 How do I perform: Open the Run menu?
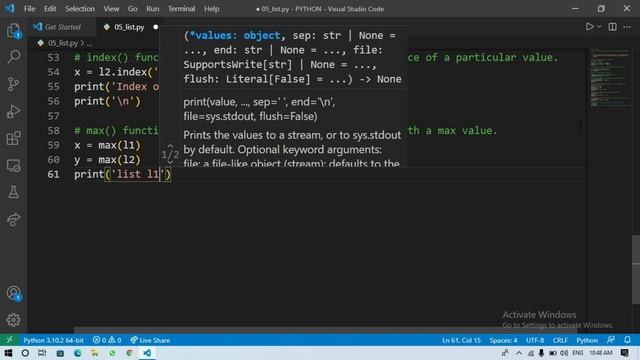coord(153,9)
